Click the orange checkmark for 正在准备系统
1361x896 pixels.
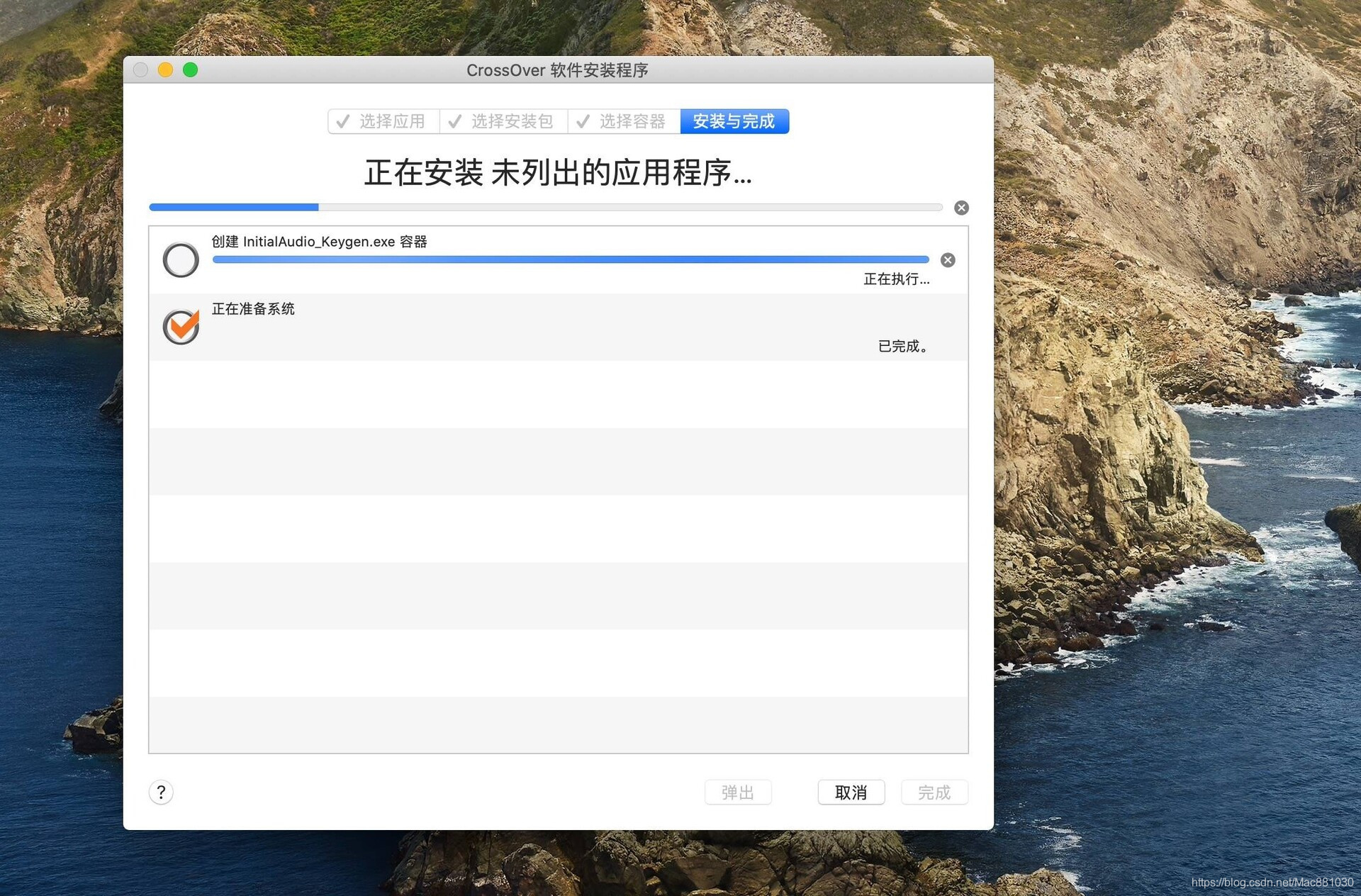(181, 327)
